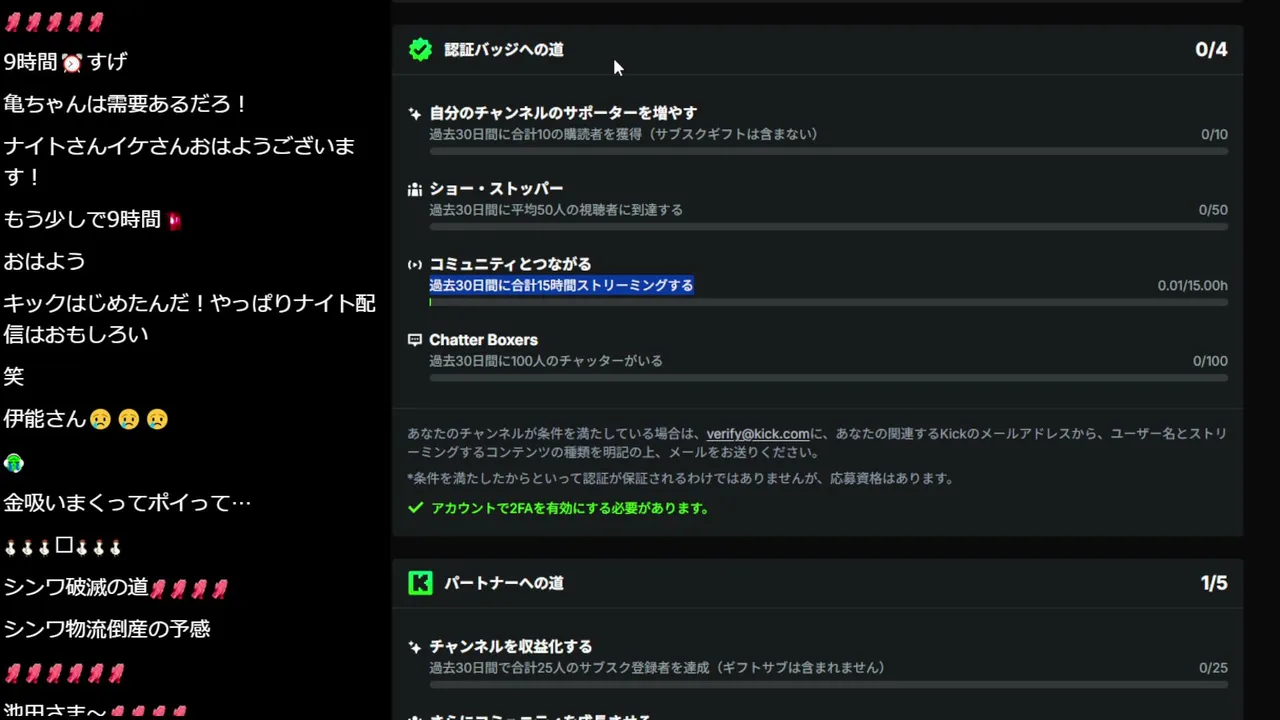Click the green Kick partner logo icon
The width and height of the screenshot is (1280, 720).
pyautogui.click(x=420, y=583)
